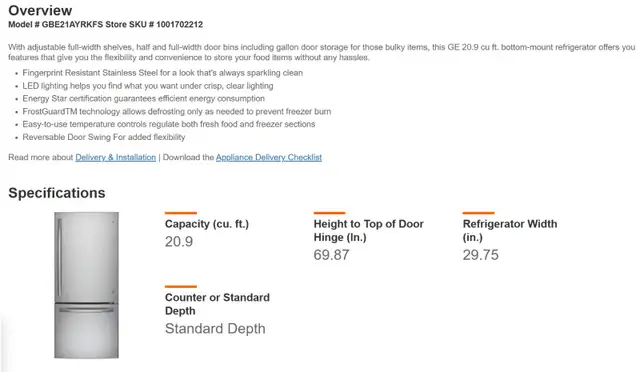This screenshot has width=640, height=372.
Task: Click Height to Top of Door Hinge label
Action: [369, 231]
